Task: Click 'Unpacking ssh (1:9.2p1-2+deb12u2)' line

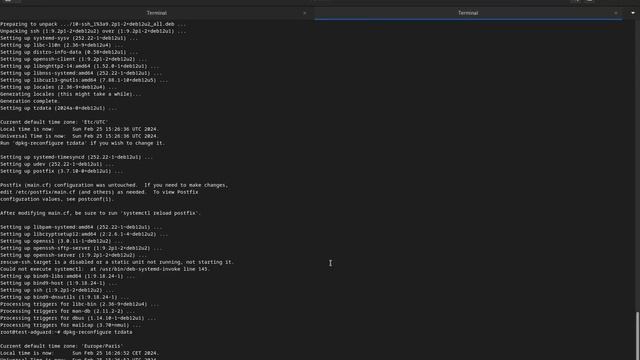Action: [93, 31]
